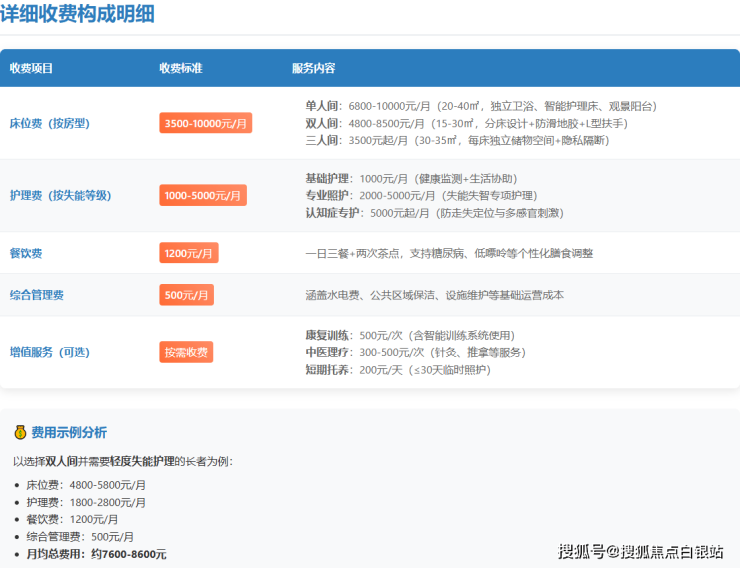Click the 500元/月 management fee badge
This screenshot has width=740, height=568.
coord(186,295)
